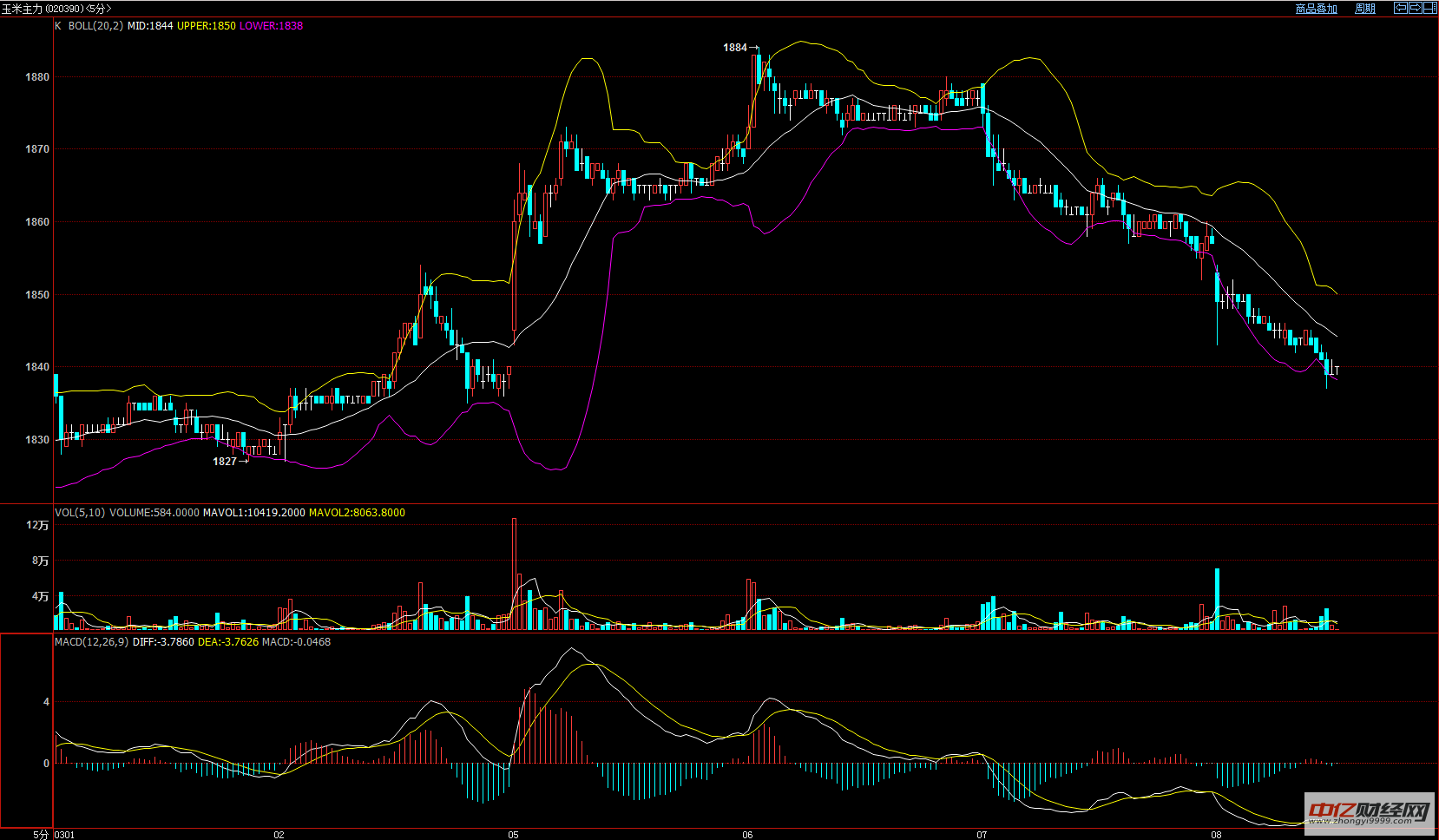Click the 07 date marker on time axis

[982, 835]
